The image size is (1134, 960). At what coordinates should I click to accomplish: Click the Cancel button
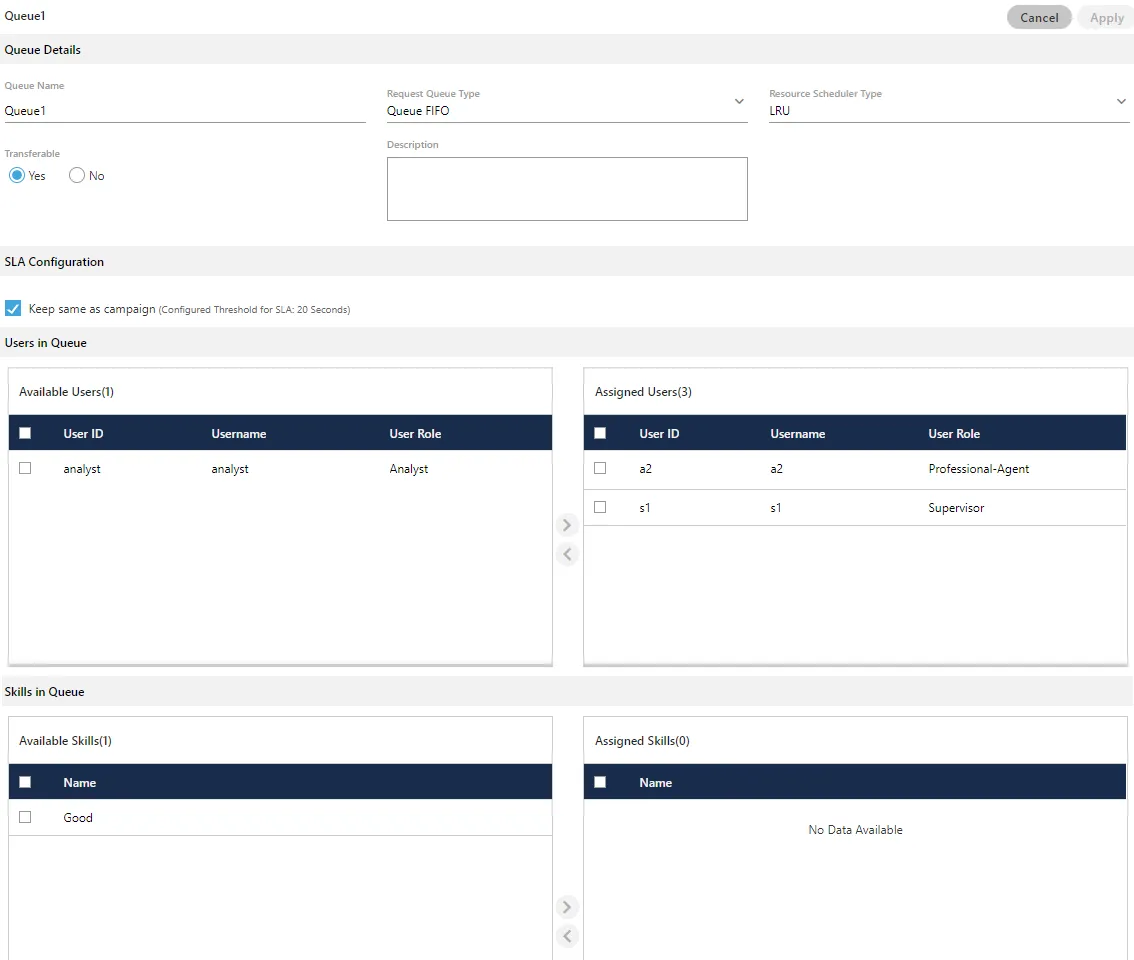[x=1039, y=17]
